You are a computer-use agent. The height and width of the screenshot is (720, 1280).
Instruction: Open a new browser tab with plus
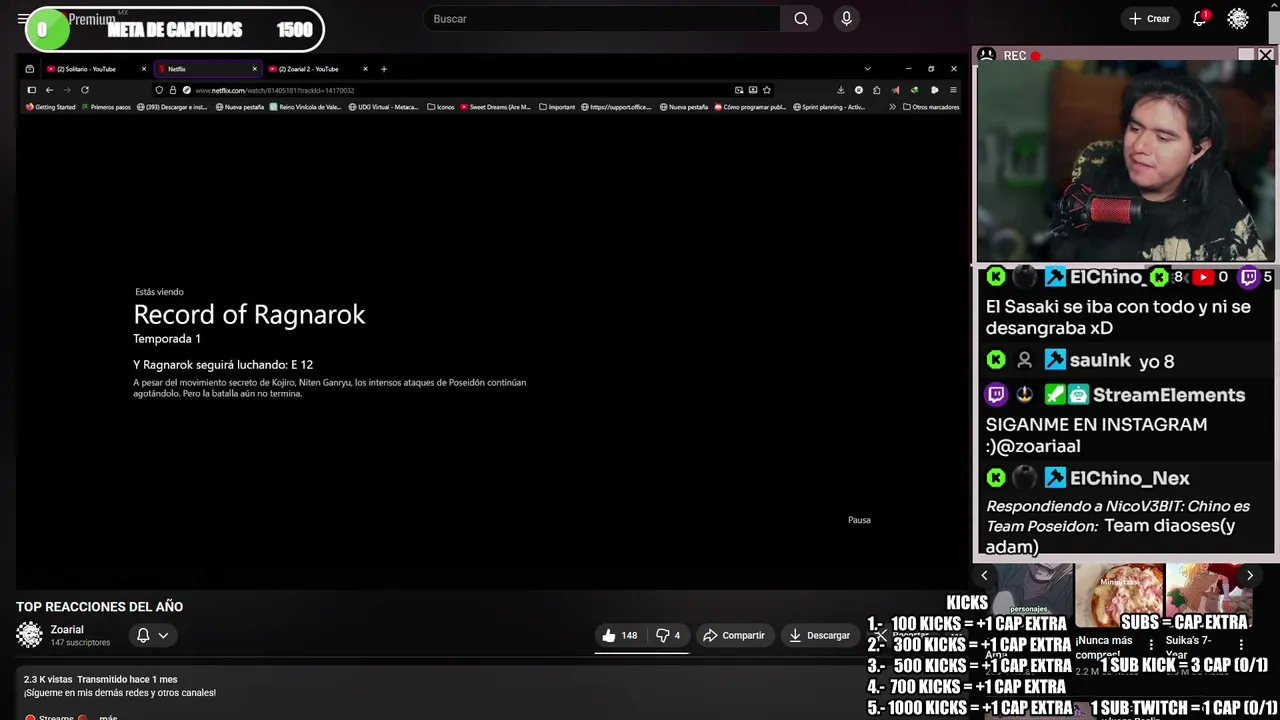(x=383, y=69)
